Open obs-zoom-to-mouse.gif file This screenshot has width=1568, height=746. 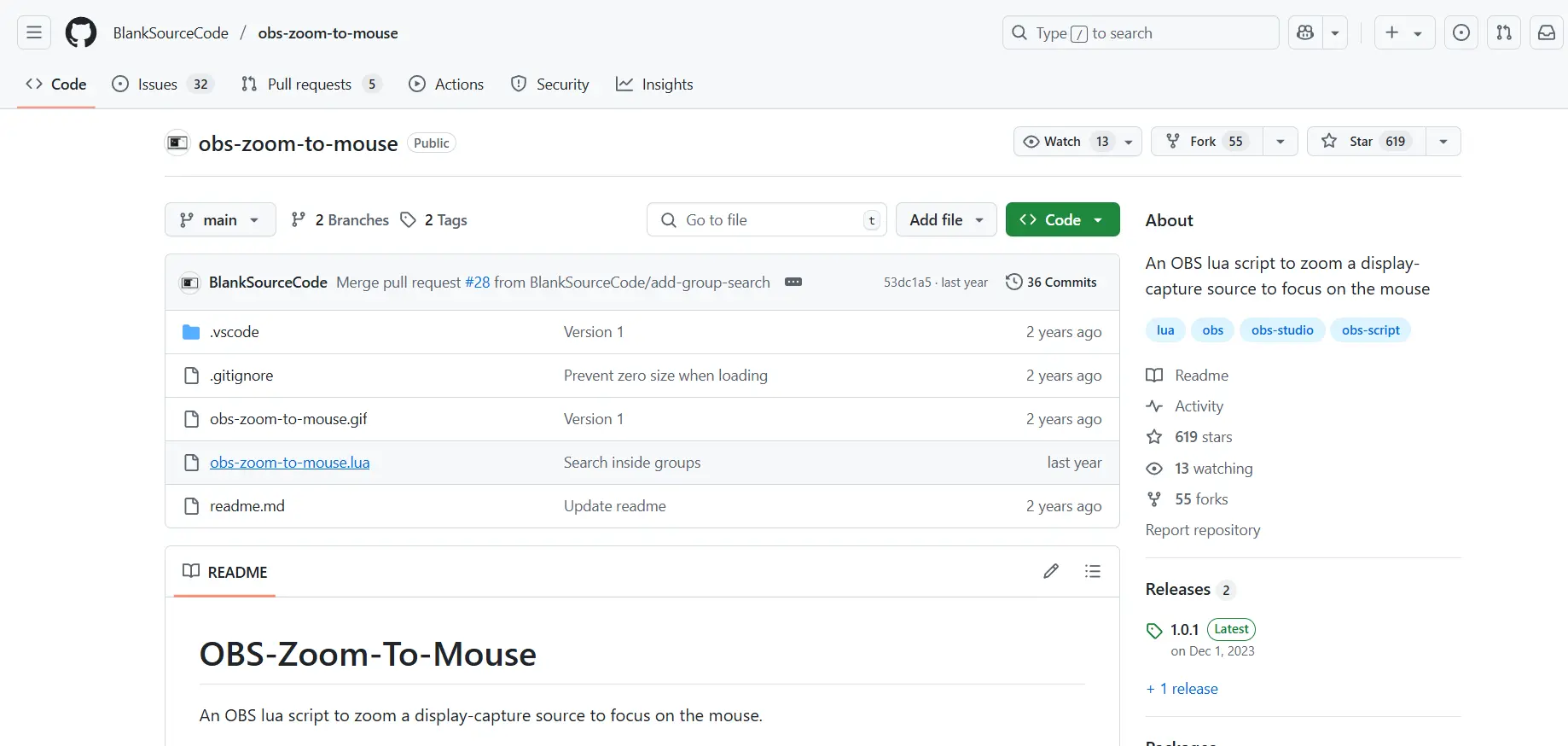tap(288, 419)
